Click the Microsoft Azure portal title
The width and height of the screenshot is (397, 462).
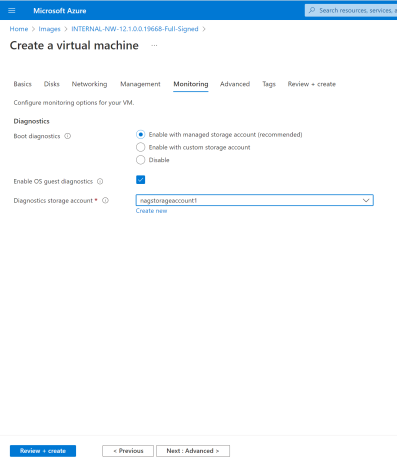pyautogui.click(x=60, y=11)
